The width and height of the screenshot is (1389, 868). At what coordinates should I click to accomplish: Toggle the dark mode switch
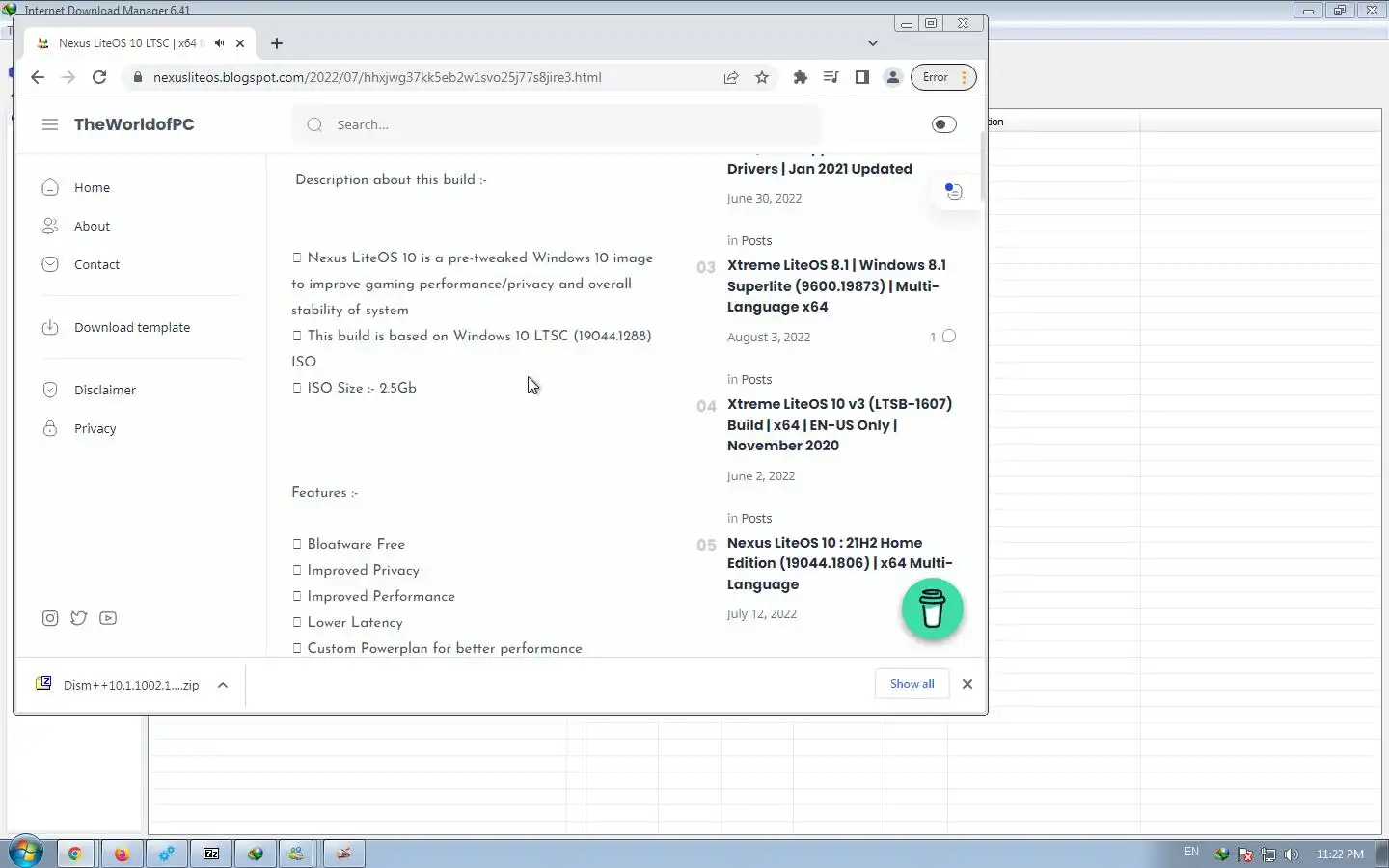click(x=944, y=124)
